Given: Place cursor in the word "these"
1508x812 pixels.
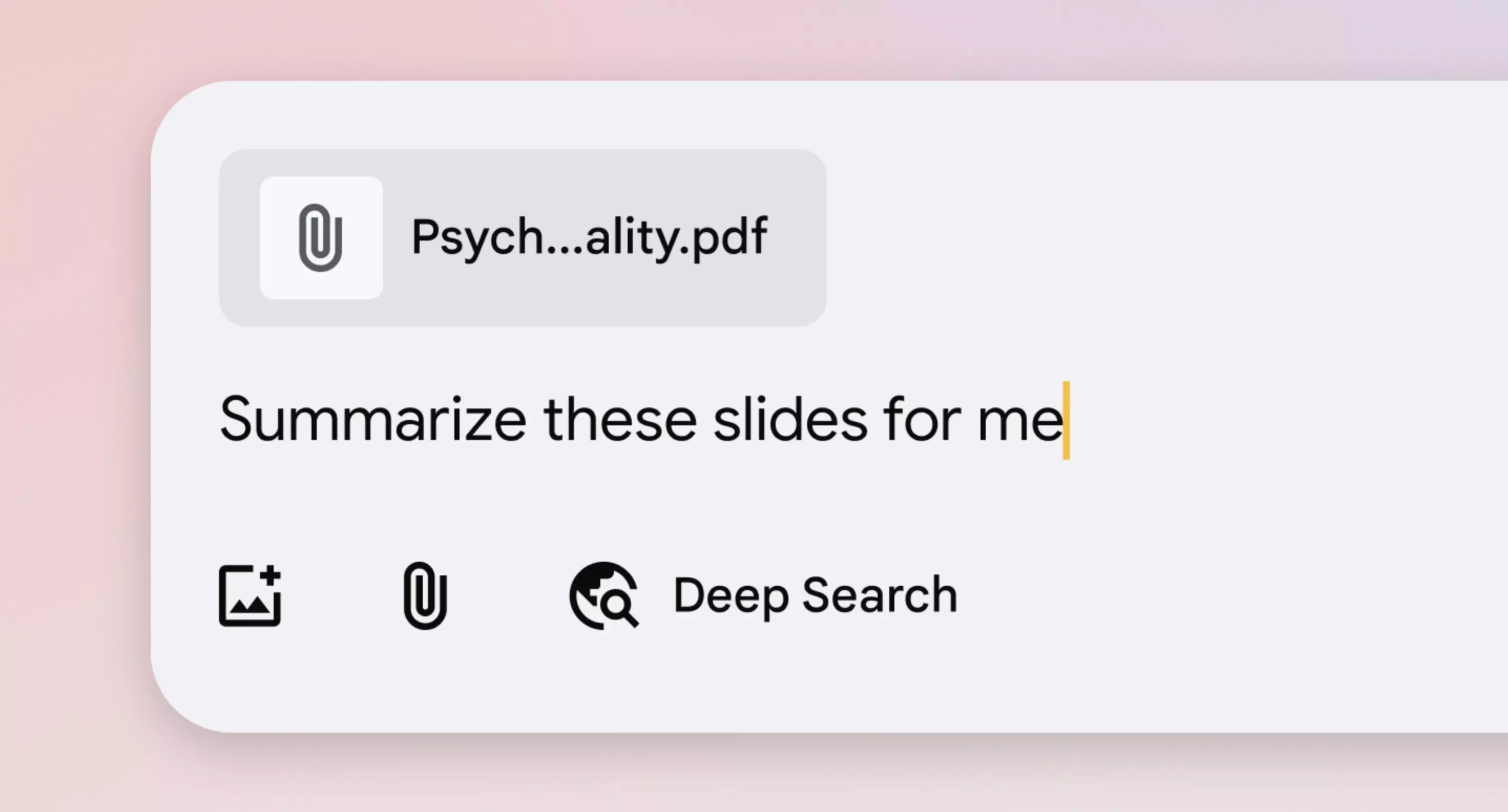Looking at the screenshot, I should click(x=620, y=420).
